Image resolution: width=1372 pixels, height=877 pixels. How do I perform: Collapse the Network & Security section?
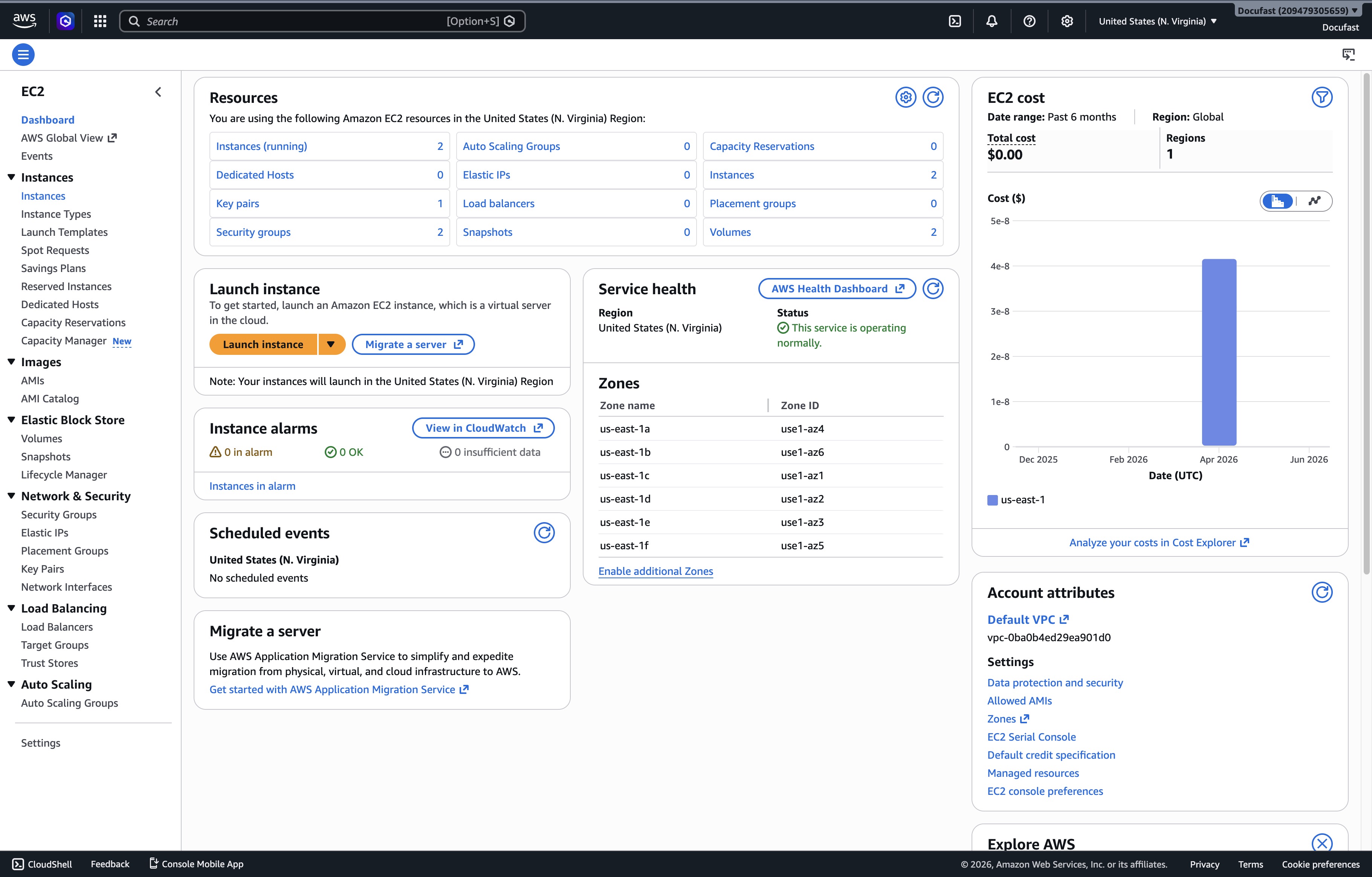click(x=11, y=496)
